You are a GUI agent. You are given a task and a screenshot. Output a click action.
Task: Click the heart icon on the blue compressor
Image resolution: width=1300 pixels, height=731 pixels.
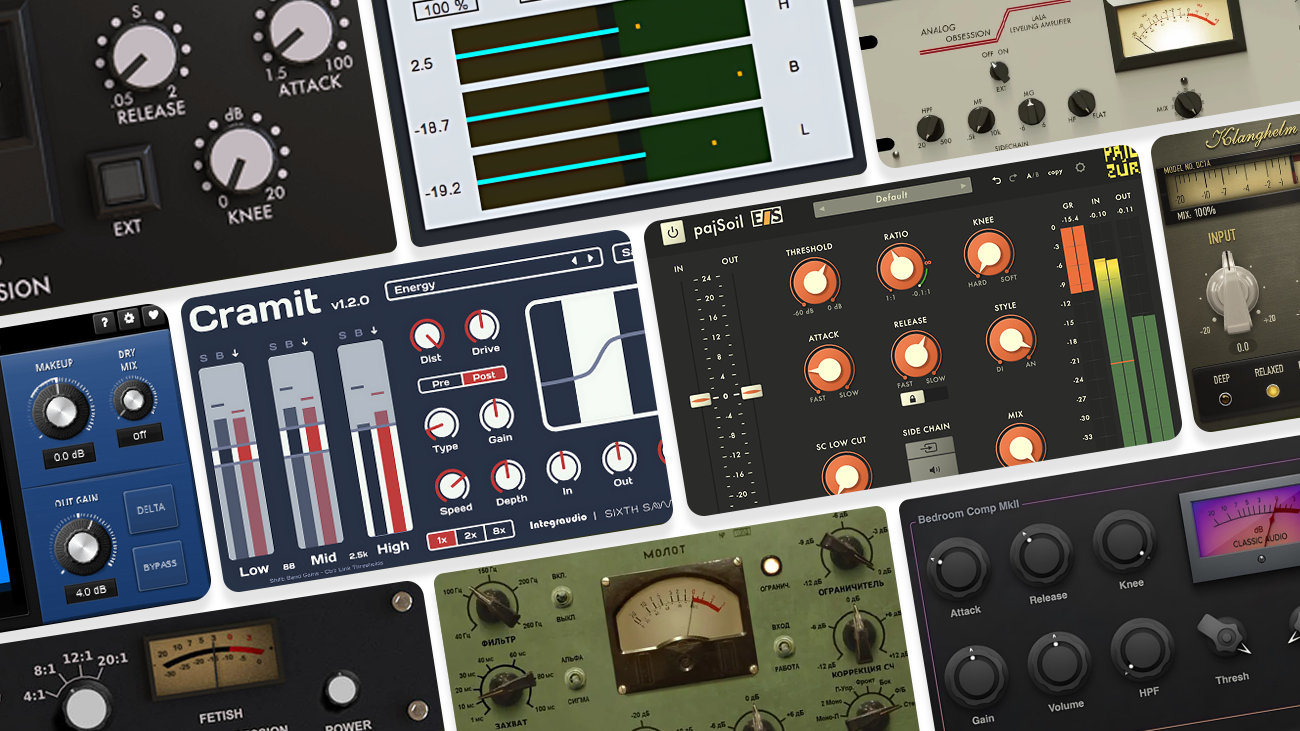point(153,315)
